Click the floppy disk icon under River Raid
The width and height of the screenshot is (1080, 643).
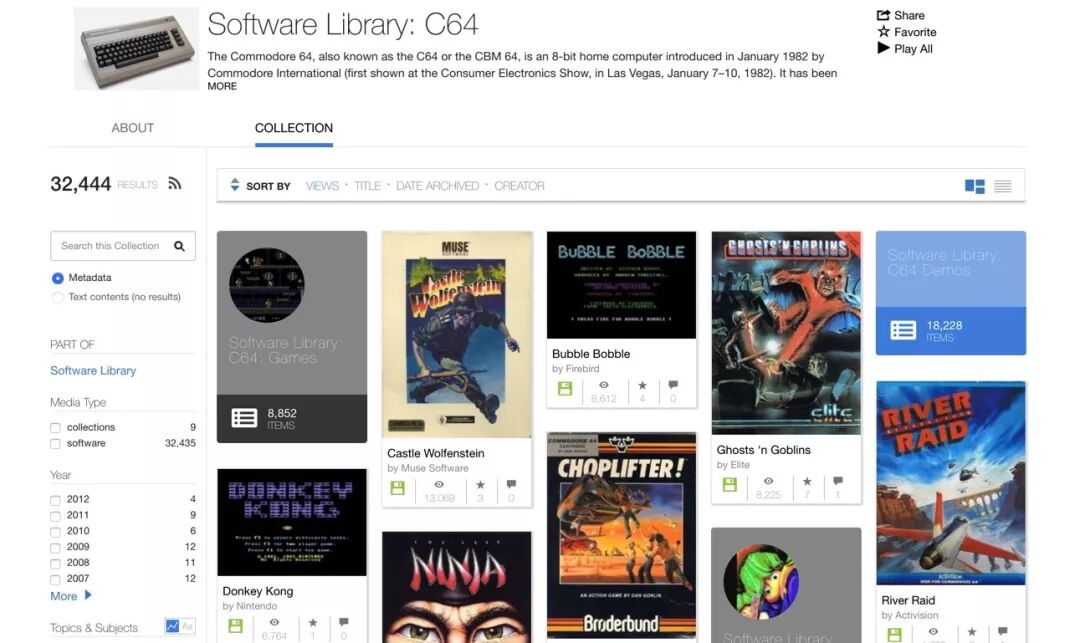click(895, 635)
